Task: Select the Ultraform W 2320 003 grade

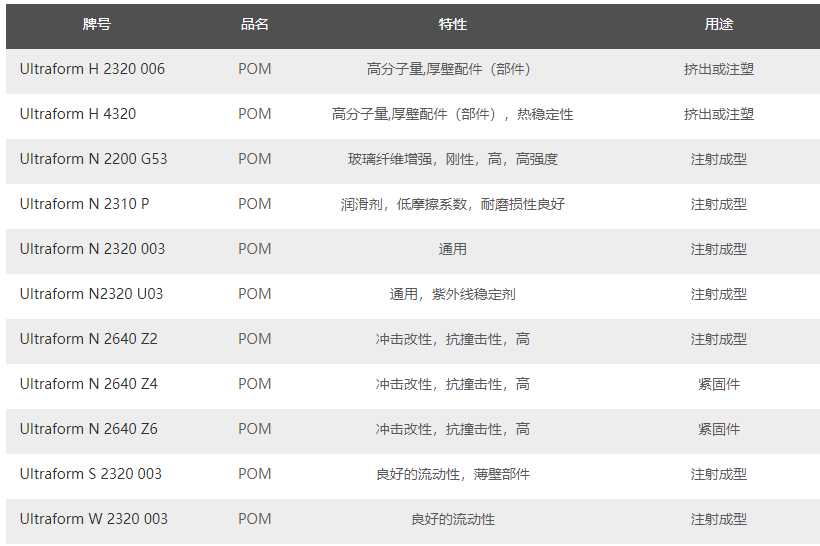Action: point(94,519)
